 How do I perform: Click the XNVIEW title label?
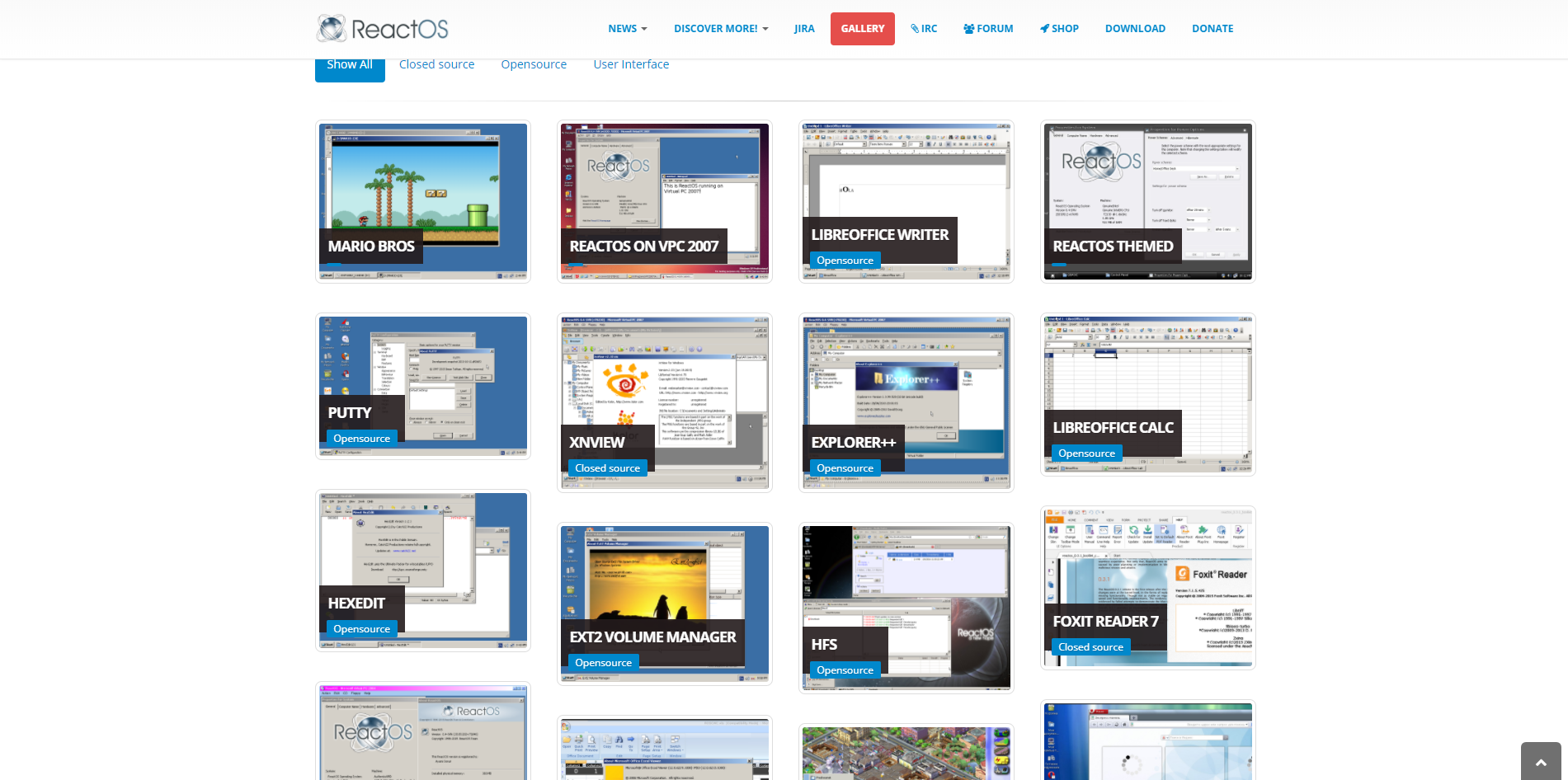coord(597,443)
